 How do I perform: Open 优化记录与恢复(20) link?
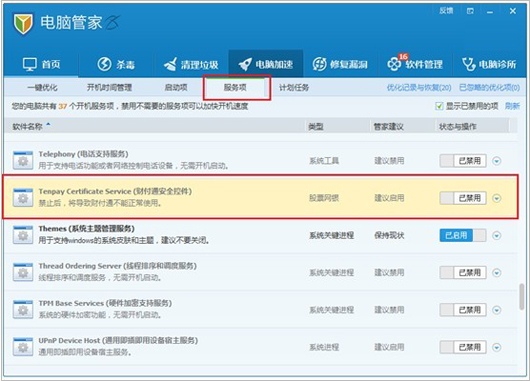419,88
